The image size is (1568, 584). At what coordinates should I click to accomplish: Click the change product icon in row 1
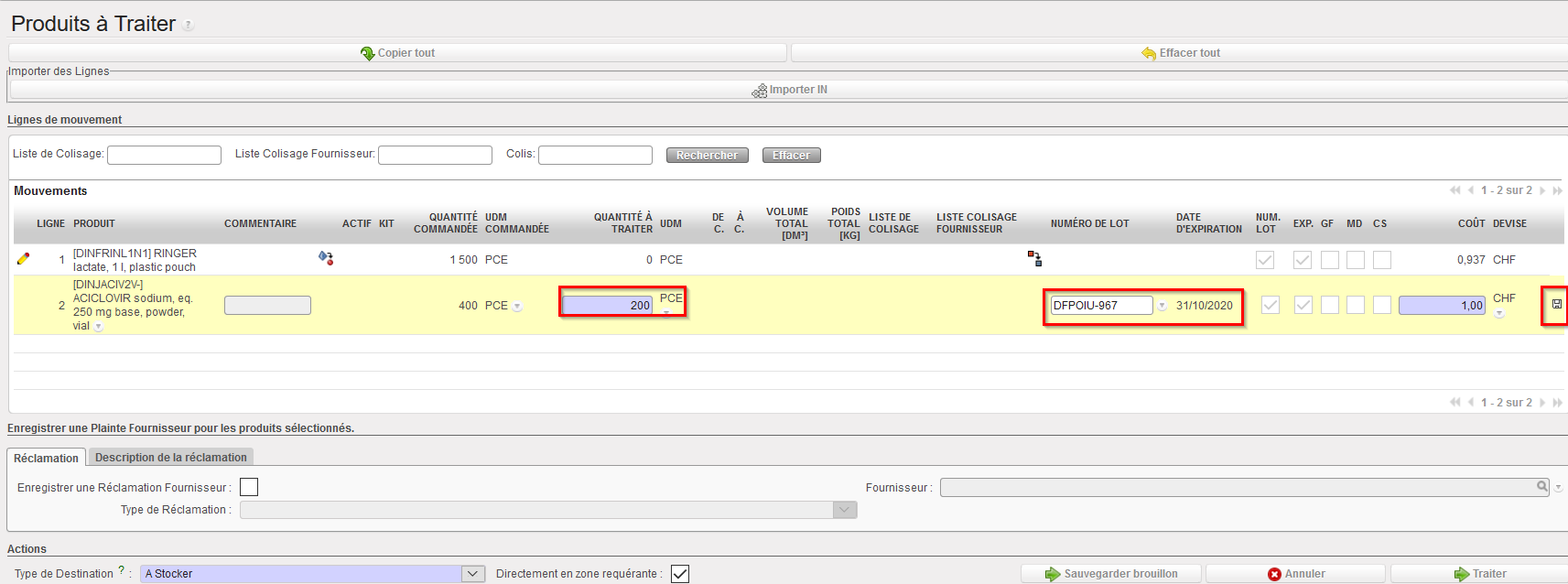coord(325,258)
